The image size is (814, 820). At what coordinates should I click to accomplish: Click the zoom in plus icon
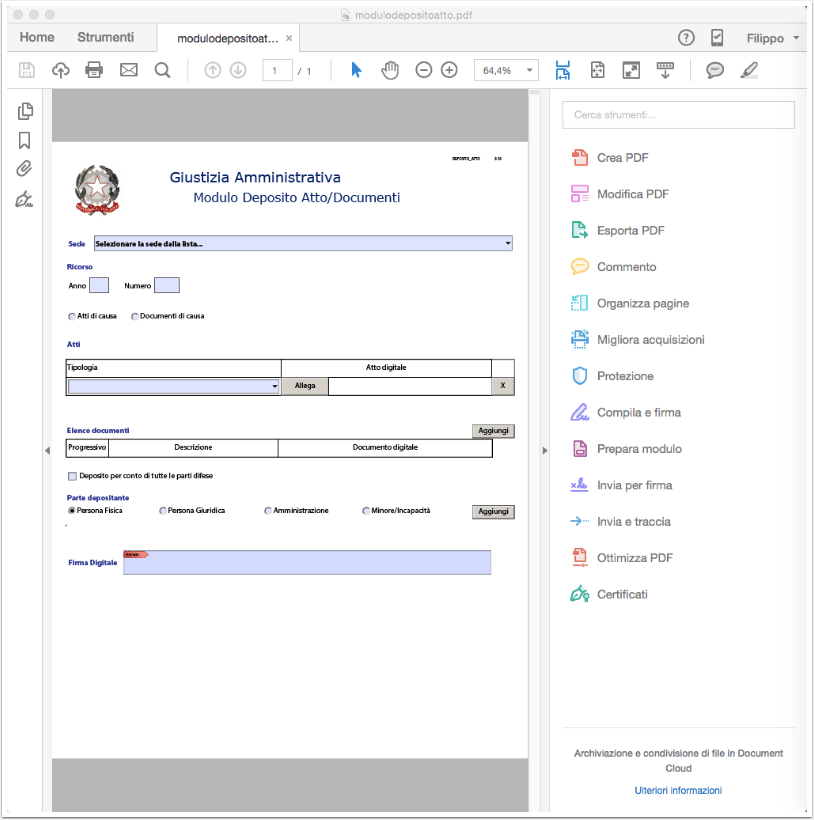pyautogui.click(x=449, y=70)
